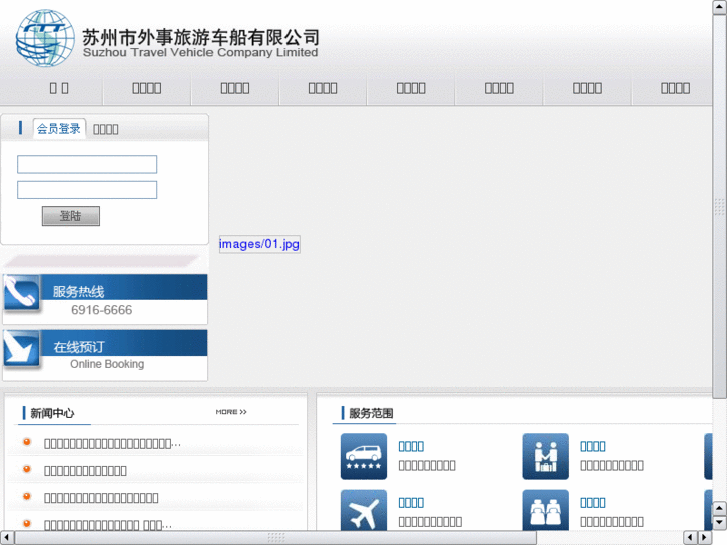
Task: Open the 服务热线 banner
Action: 105,299
